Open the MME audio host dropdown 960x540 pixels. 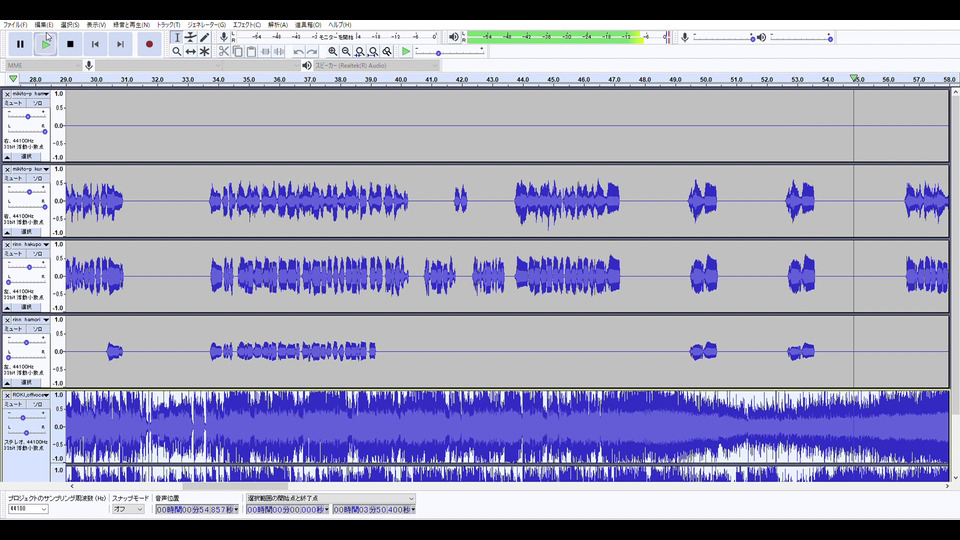coord(43,66)
